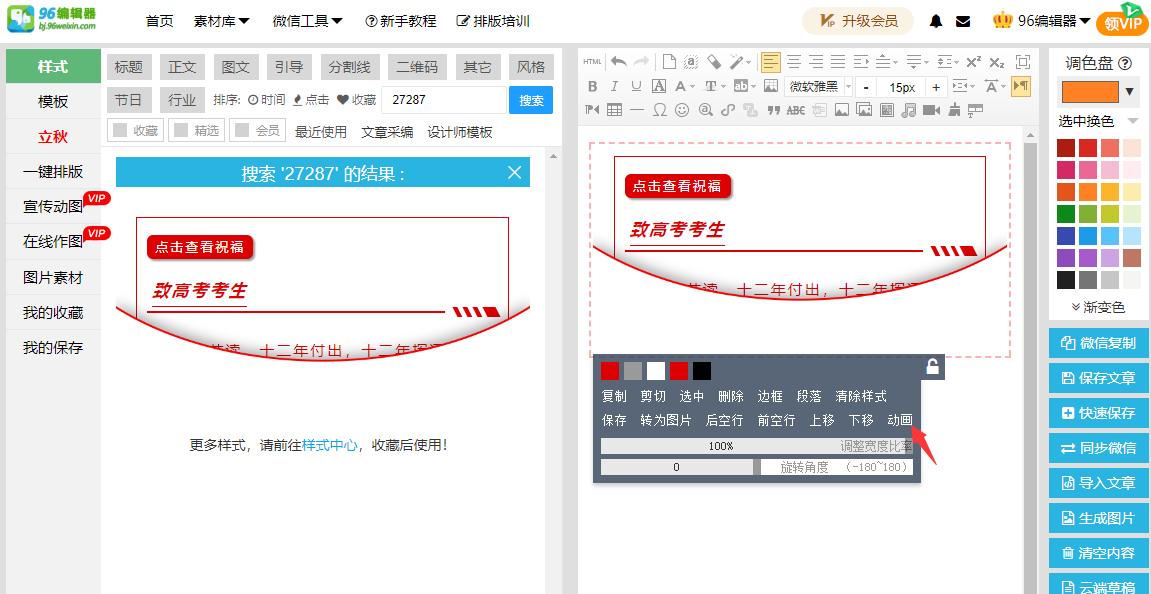Enable the 精选 filter checkbox
Screen dimensions: 1151x594
click(x=179, y=130)
